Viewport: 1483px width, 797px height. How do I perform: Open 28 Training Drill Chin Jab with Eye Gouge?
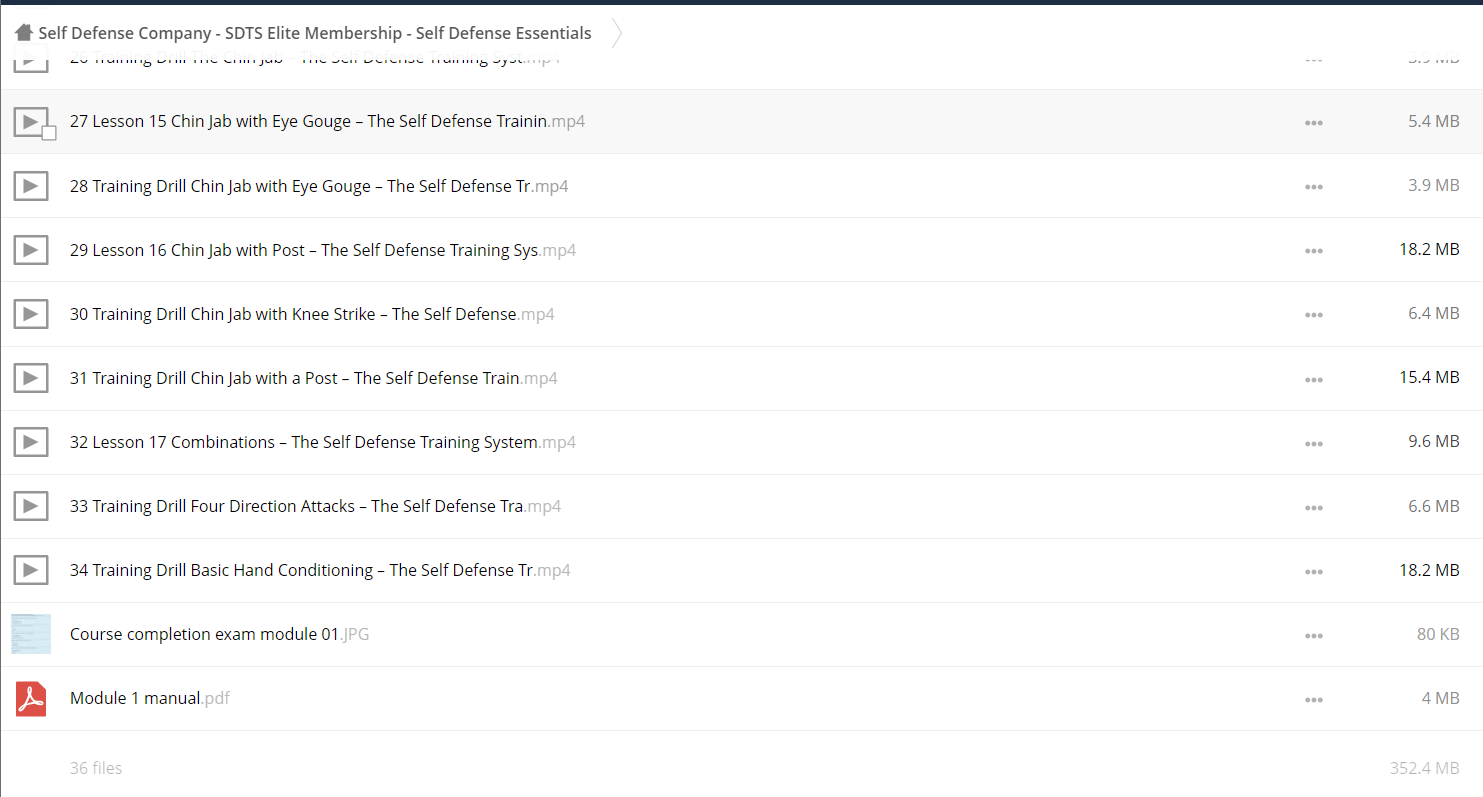[319, 185]
